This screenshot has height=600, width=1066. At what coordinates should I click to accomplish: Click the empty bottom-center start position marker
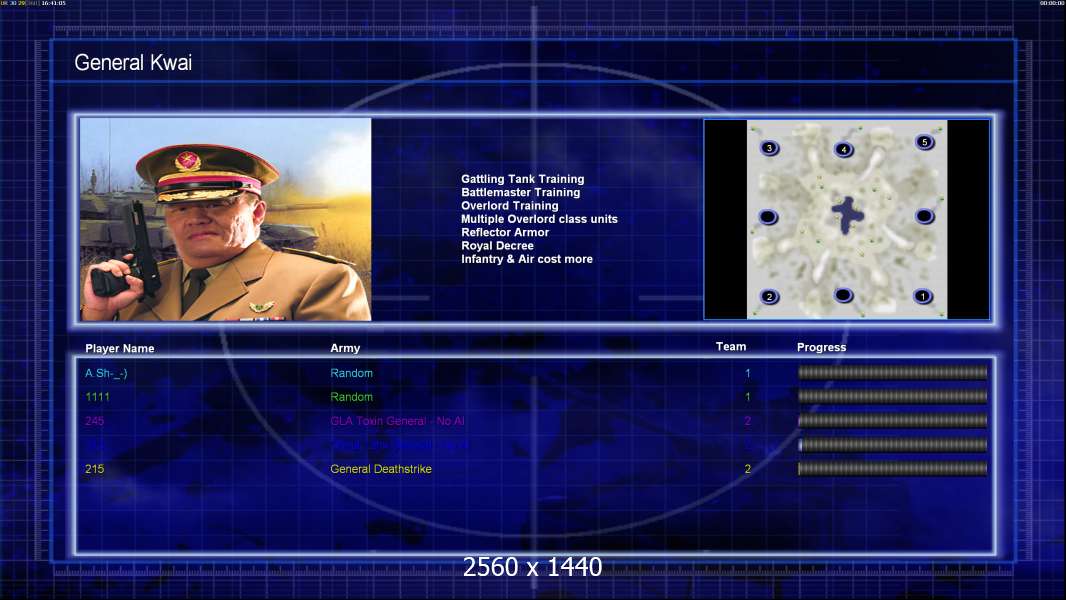843,295
